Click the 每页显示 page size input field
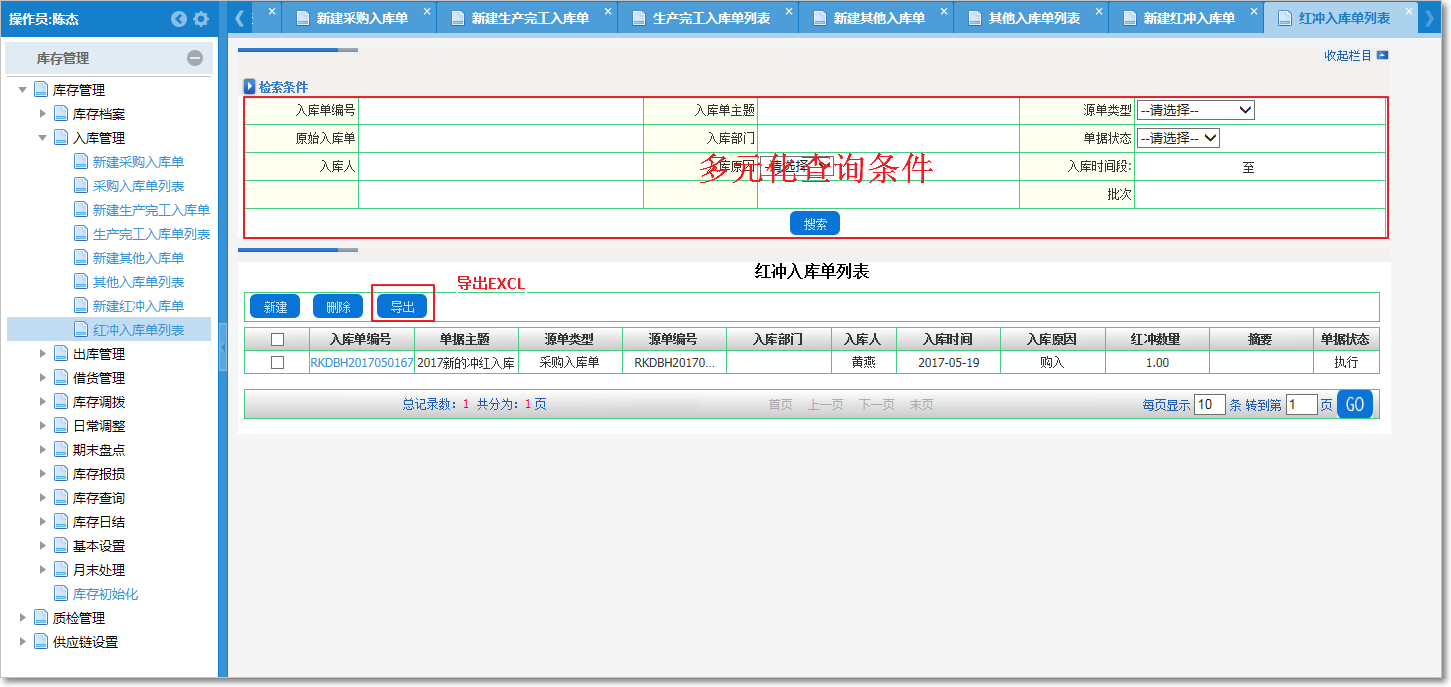The image size is (1451, 687). 1209,405
